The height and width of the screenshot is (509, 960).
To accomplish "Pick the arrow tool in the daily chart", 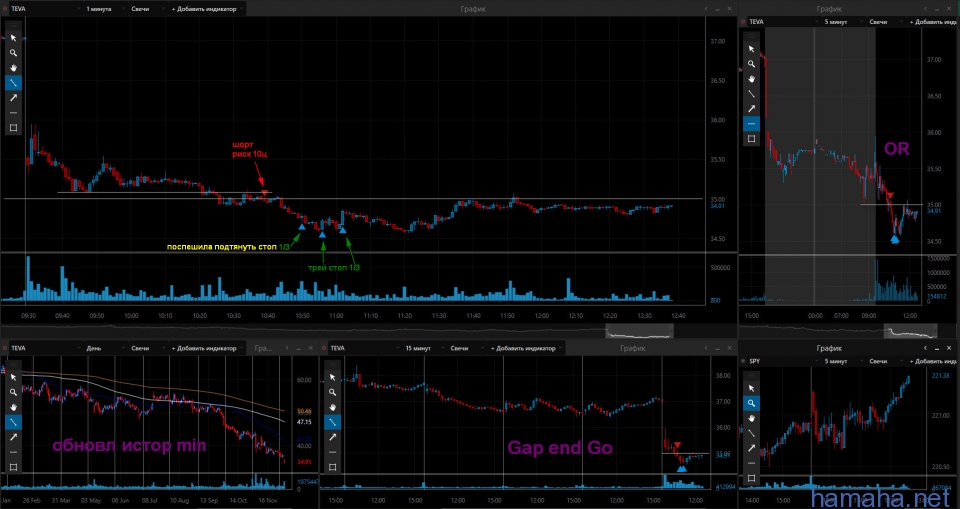I will pos(13,437).
